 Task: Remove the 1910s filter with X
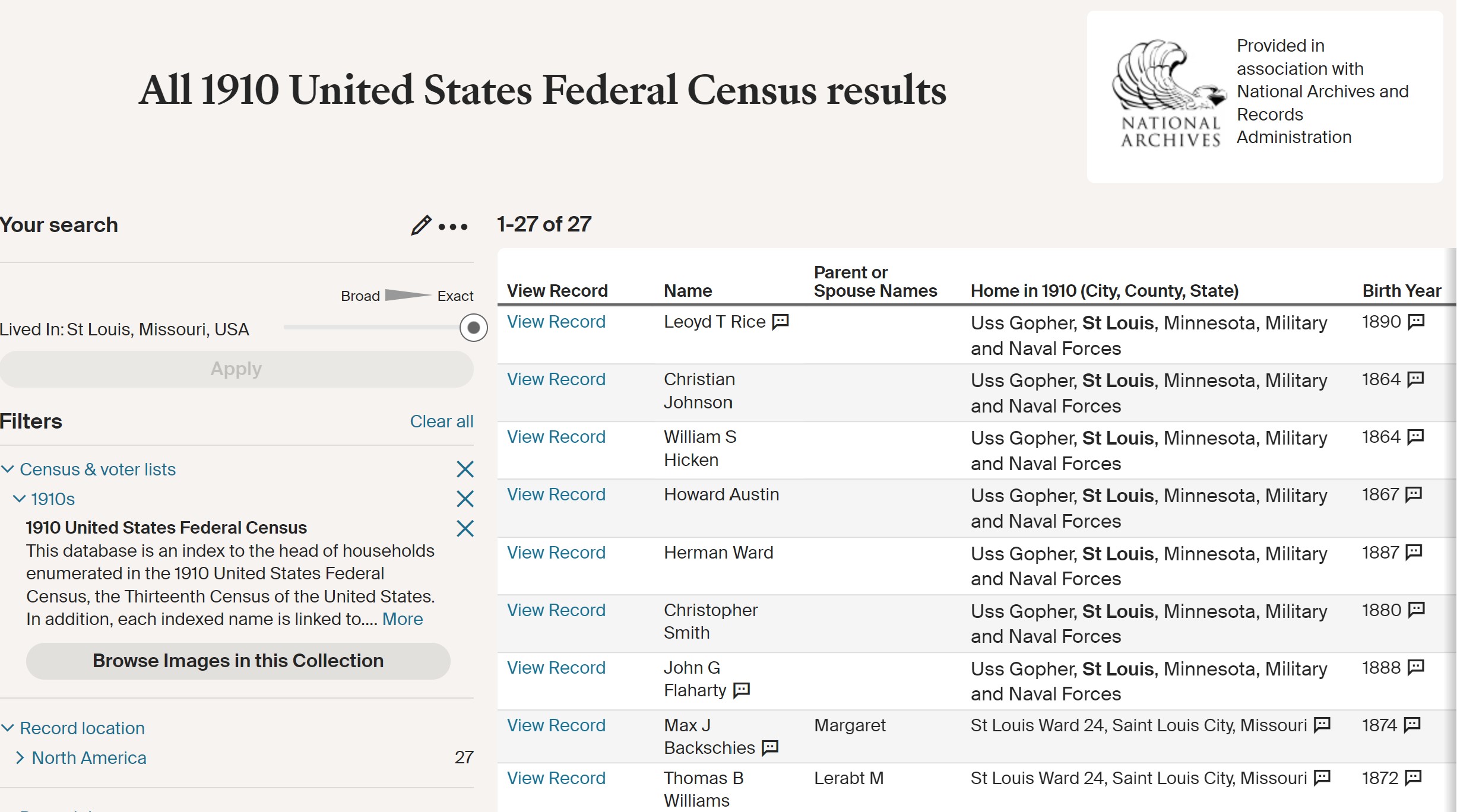tap(465, 499)
